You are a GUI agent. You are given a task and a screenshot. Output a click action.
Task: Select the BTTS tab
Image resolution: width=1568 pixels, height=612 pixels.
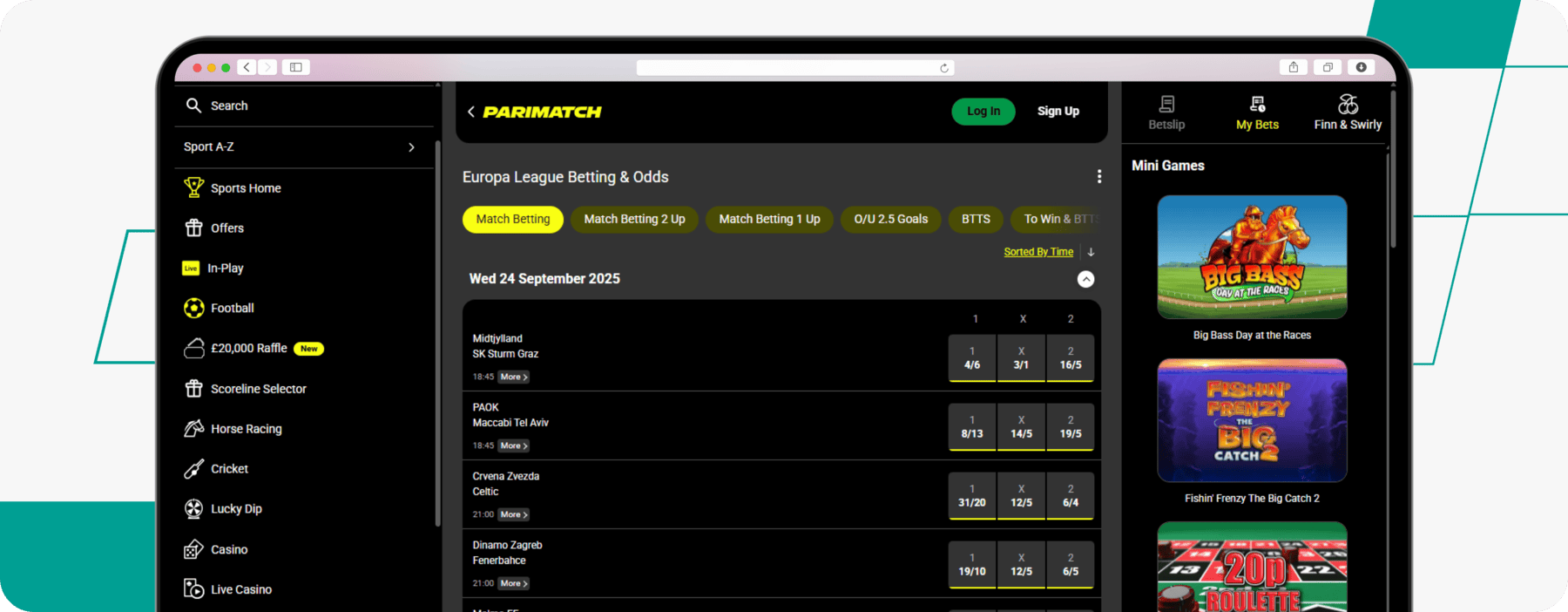(976, 219)
